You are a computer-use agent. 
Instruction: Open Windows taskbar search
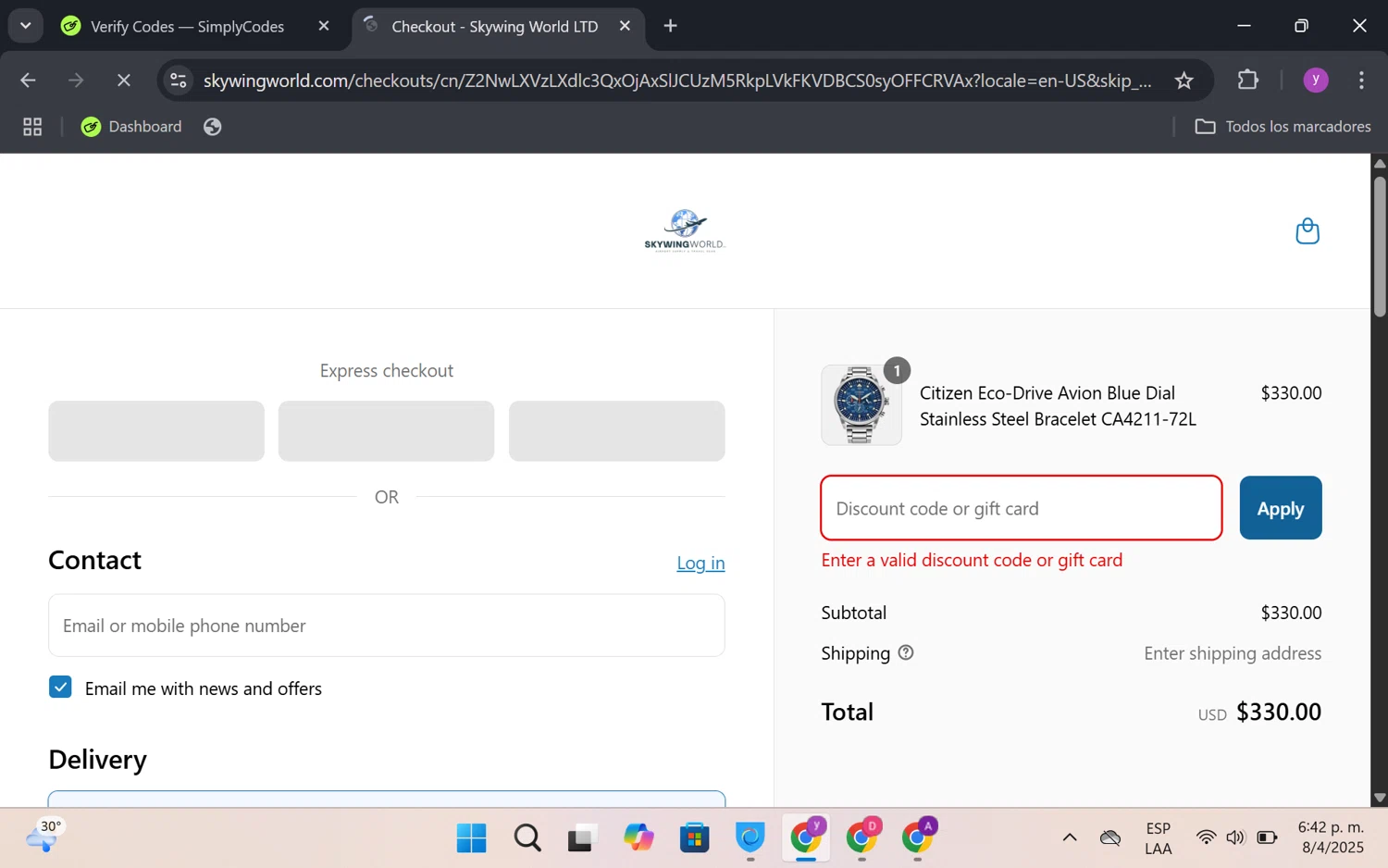(x=527, y=838)
